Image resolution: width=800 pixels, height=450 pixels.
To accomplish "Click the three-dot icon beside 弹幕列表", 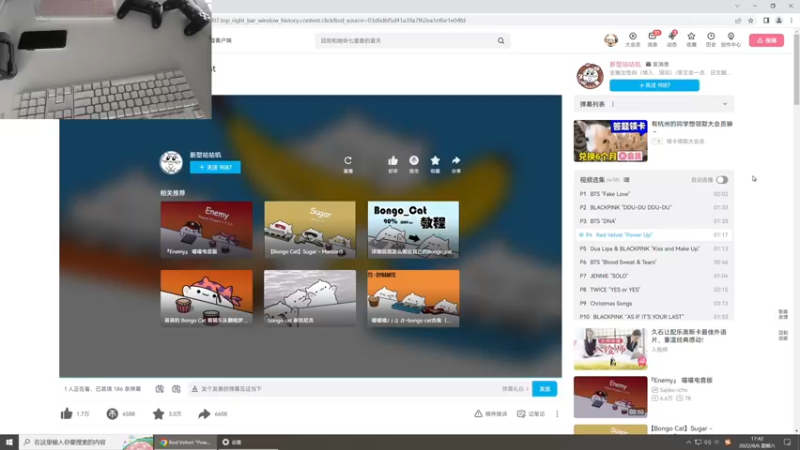I will [x=613, y=104].
